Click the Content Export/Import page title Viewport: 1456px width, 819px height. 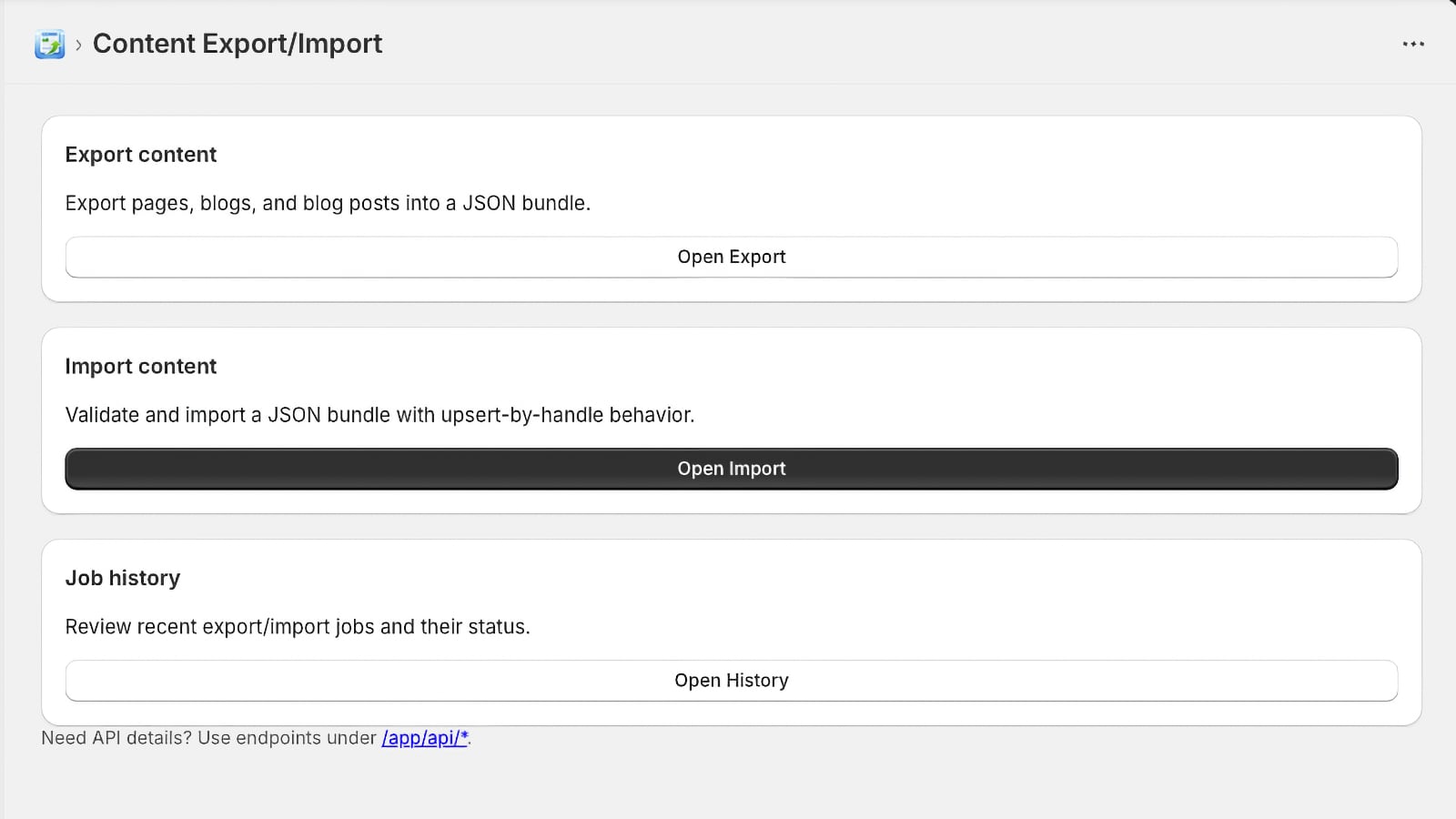pyautogui.click(x=238, y=44)
